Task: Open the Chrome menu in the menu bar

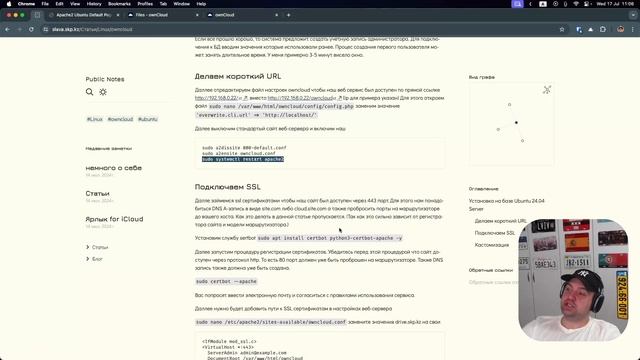Action: coord(26,4)
